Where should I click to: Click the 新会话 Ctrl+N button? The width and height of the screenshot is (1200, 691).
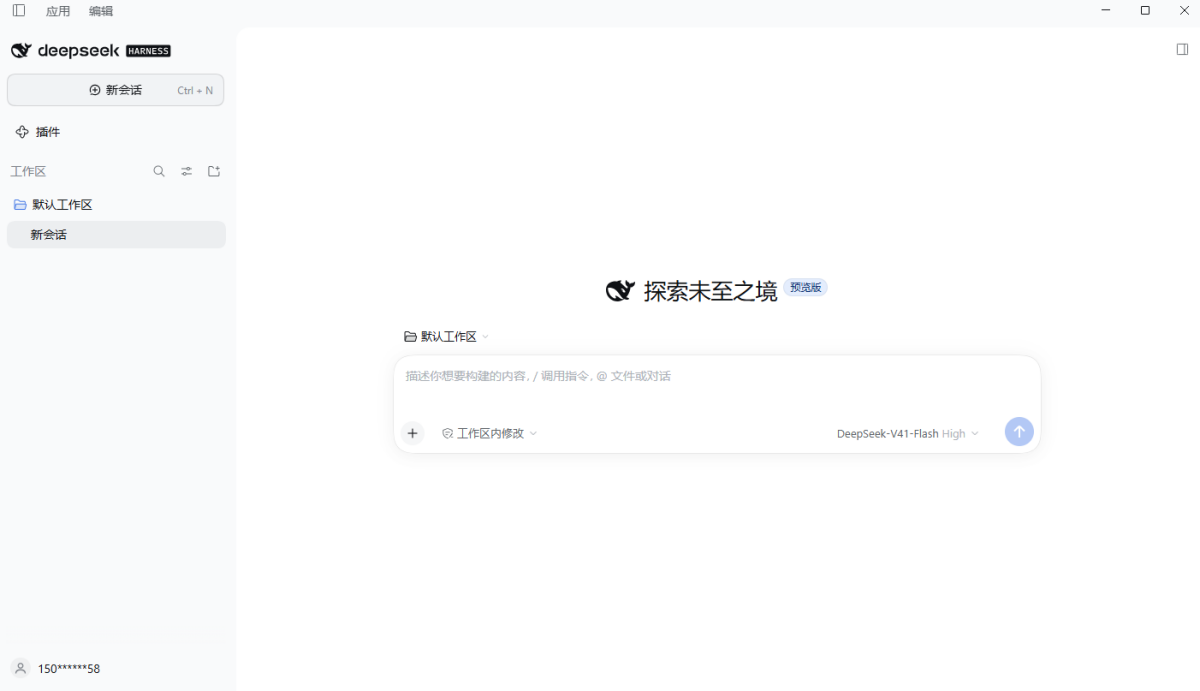115,90
